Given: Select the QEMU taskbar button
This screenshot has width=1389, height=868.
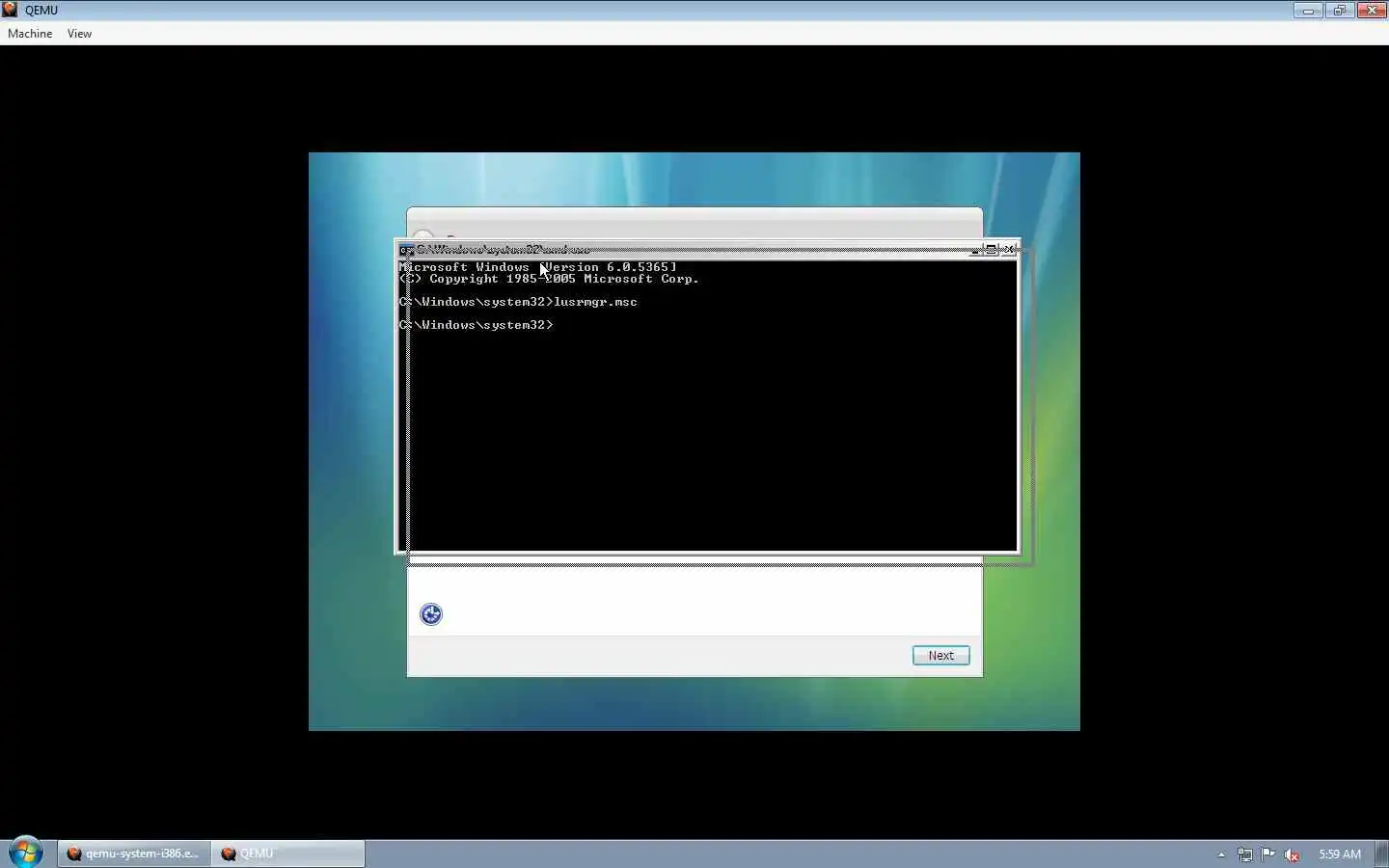Looking at the screenshot, I should pyautogui.click(x=288, y=854).
